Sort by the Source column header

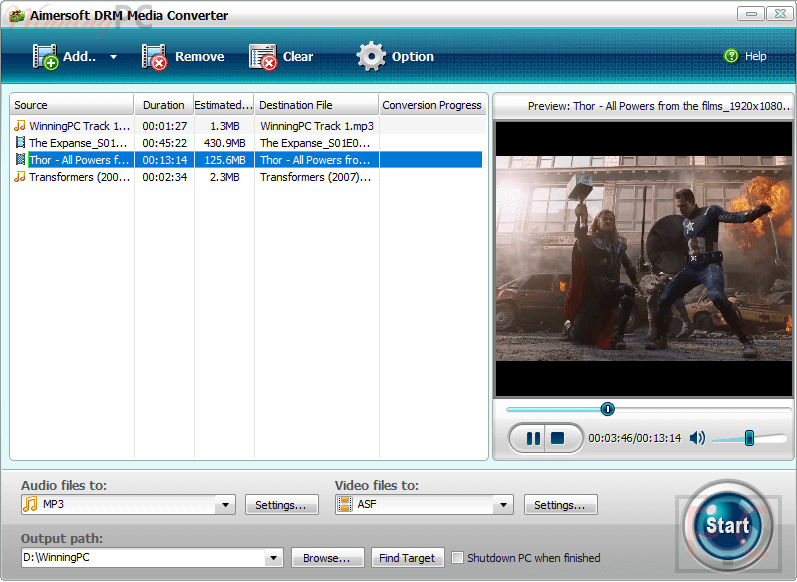72,105
